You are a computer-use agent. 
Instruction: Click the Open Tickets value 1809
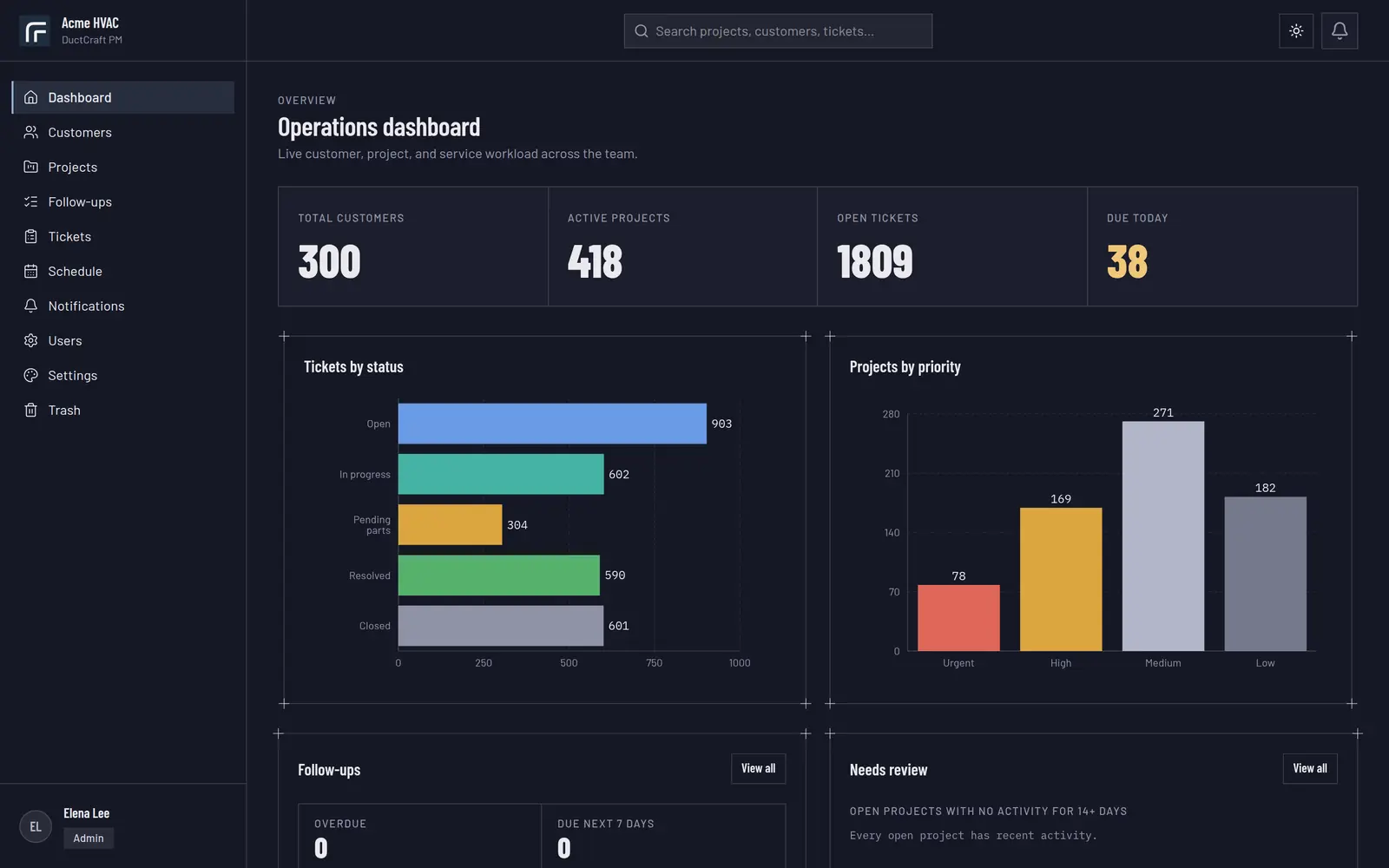[x=874, y=261]
